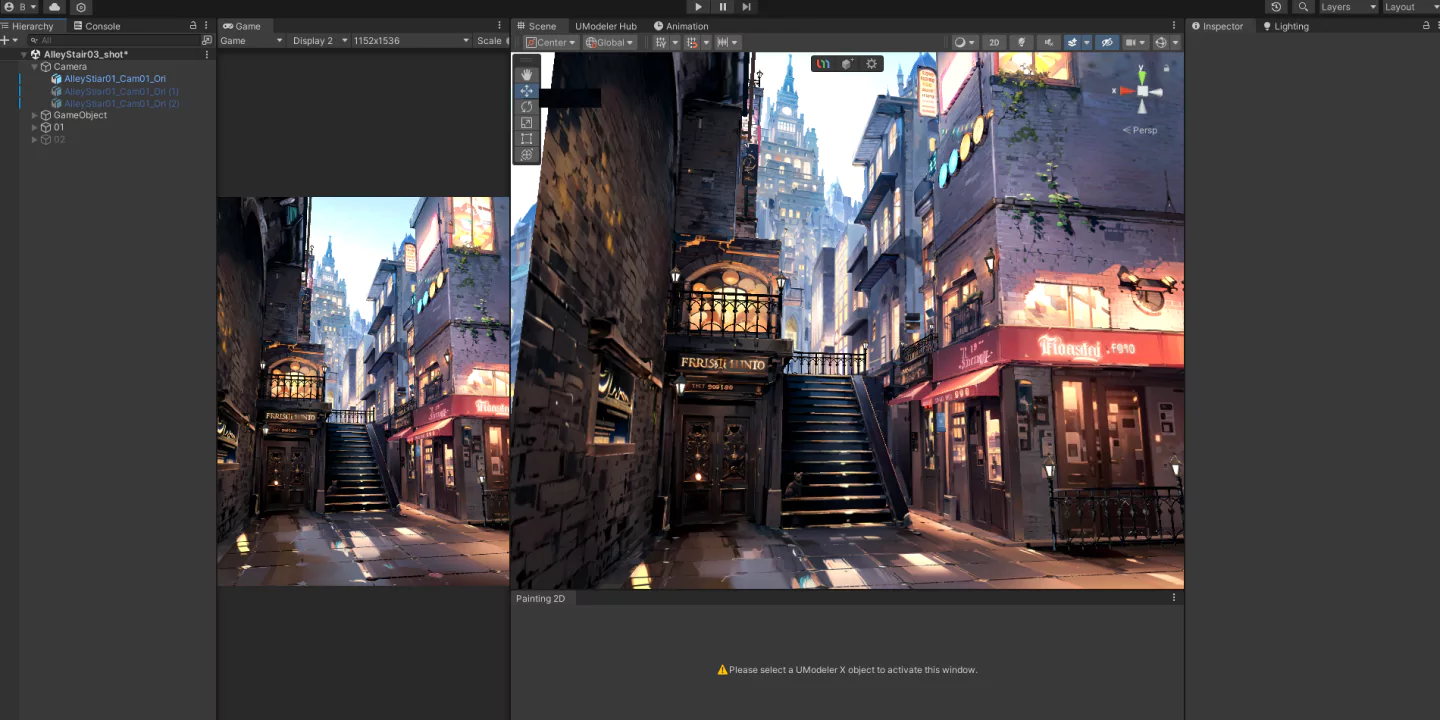Click the Step frame button
Image resolution: width=1440 pixels, height=720 pixels.
coord(746,7)
